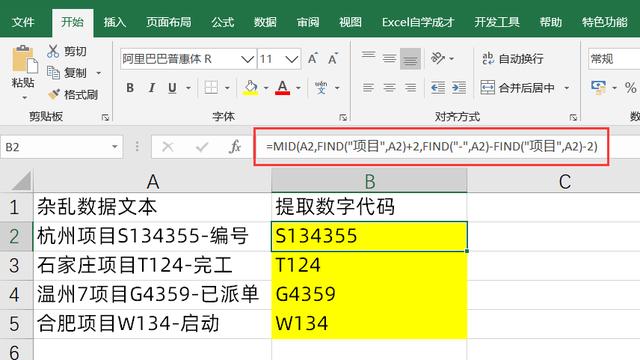Image resolution: width=640 pixels, height=360 pixels.
Task: Click the phonetic guide wén icon
Action: tap(321, 87)
